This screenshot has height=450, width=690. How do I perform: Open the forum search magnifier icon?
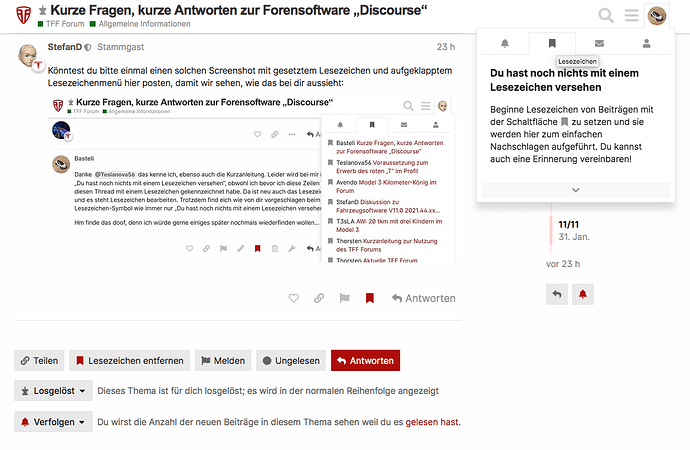point(606,15)
